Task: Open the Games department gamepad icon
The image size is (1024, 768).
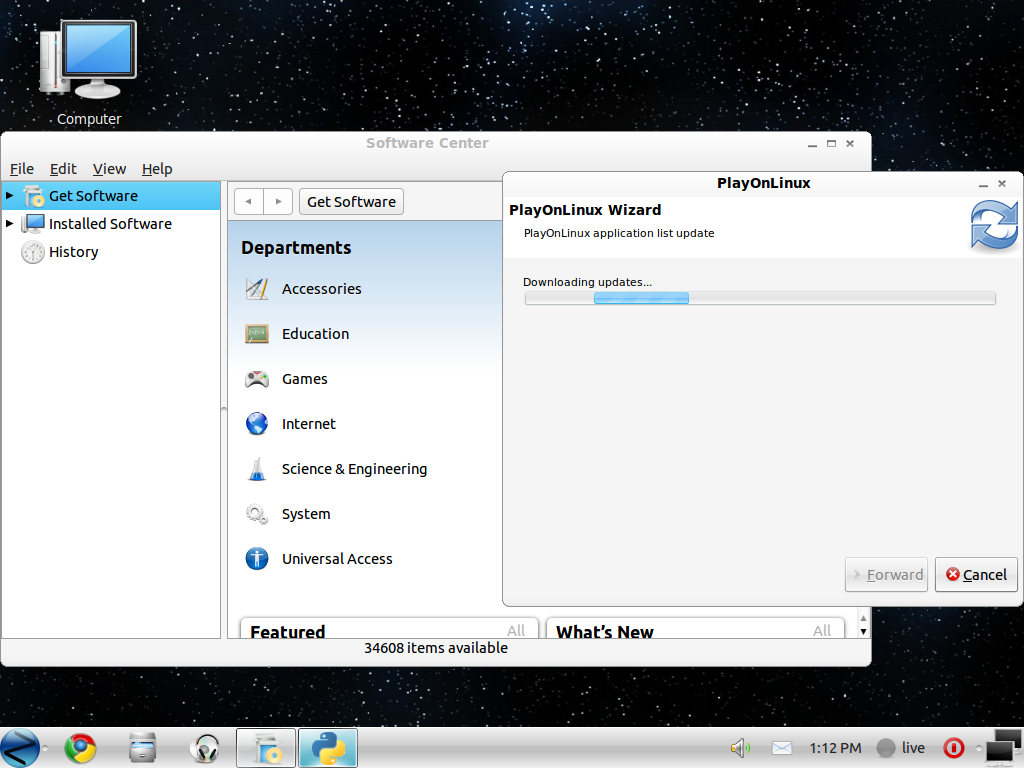Action: [x=257, y=379]
